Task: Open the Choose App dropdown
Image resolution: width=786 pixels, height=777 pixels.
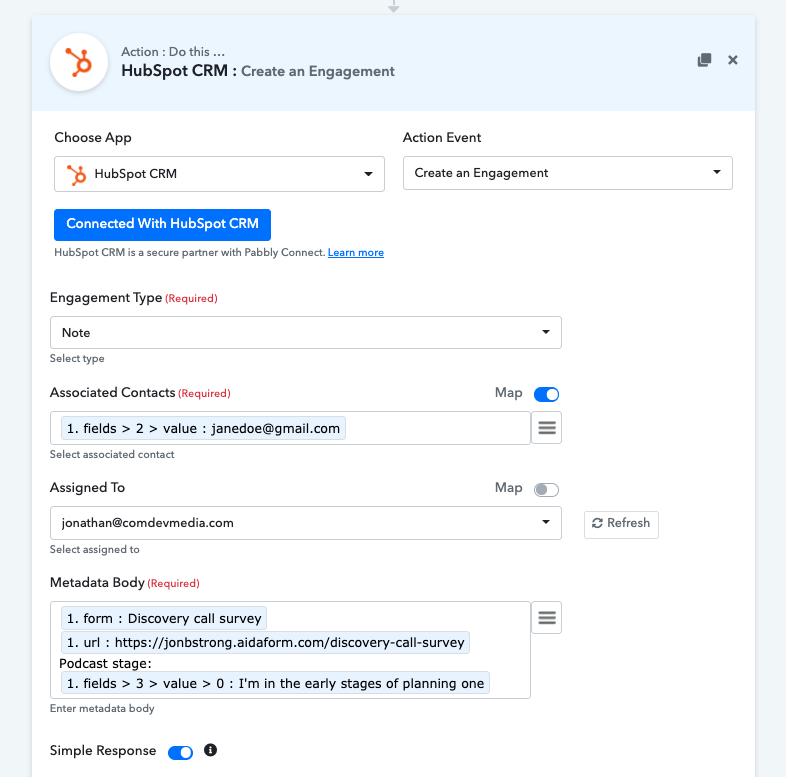Action: click(219, 174)
